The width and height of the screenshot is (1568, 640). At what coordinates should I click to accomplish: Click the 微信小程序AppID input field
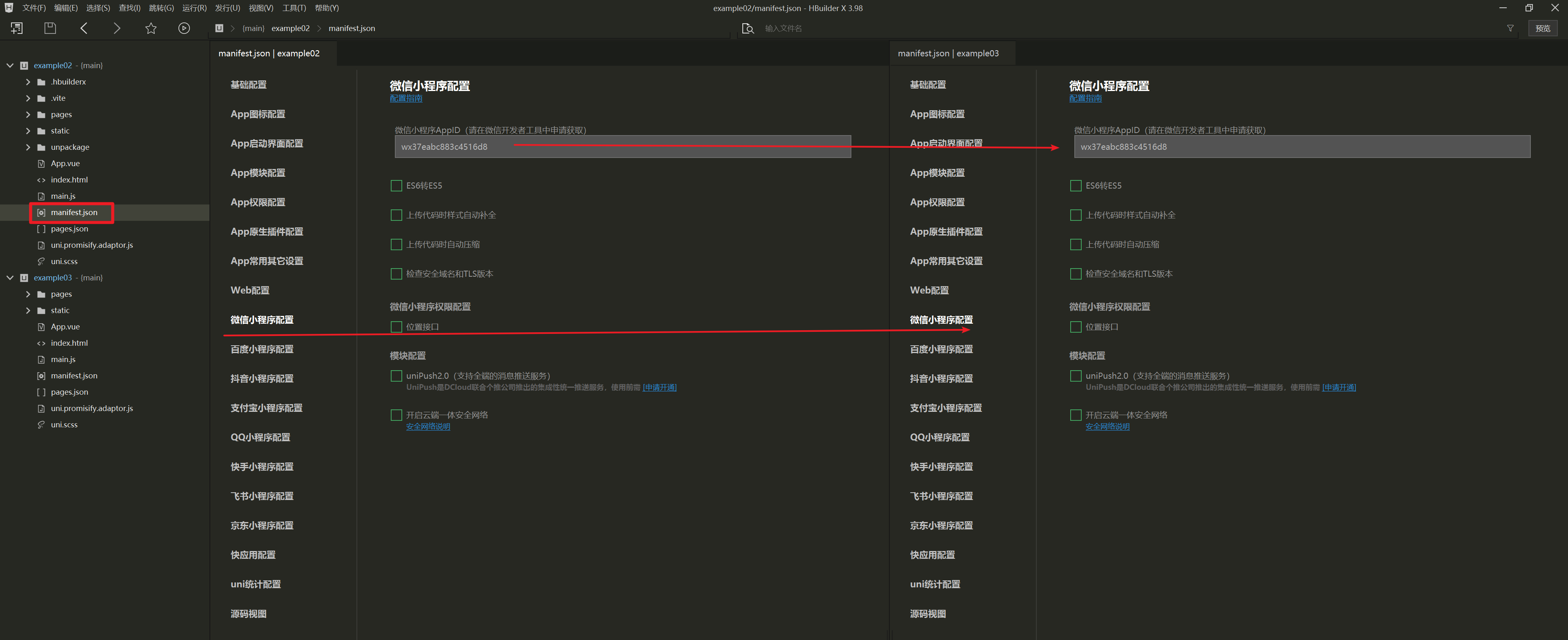pyautogui.click(x=621, y=147)
